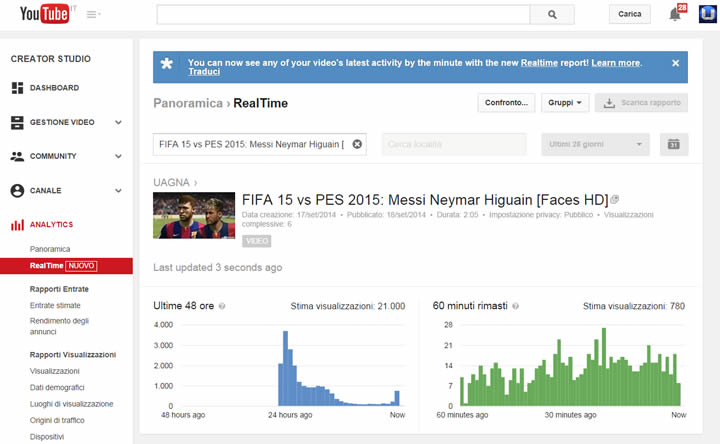This screenshot has width=720, height=444.
Task: Open the account avatar menu
Action: (x=708, y=14)
